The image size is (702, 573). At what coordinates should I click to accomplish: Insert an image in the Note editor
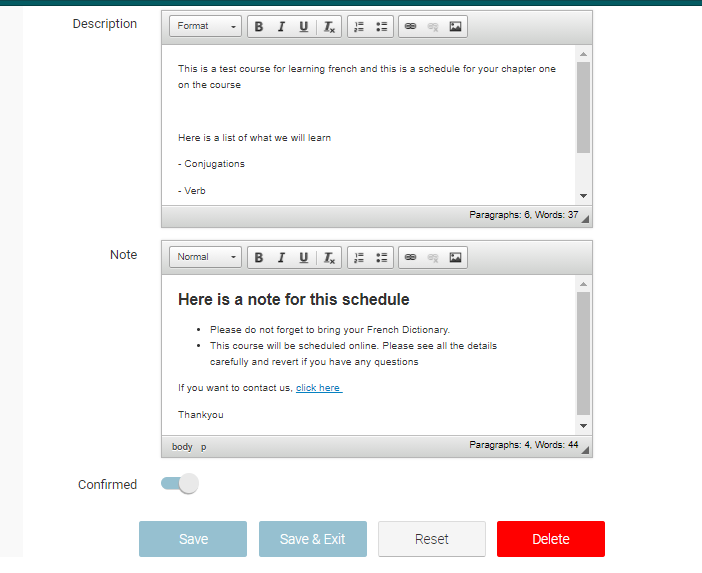455,257
